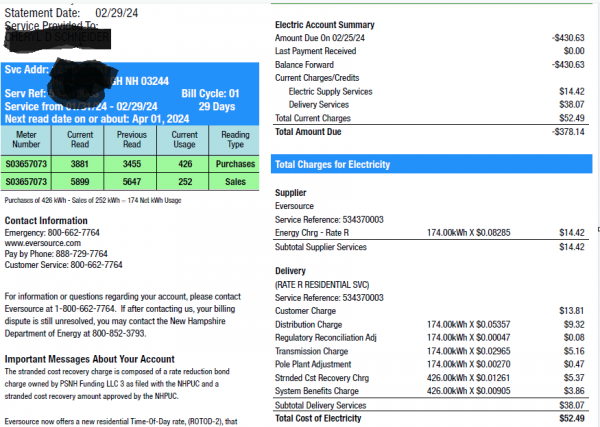Click the Customer Charge amount $13.81

pos(572,311)
